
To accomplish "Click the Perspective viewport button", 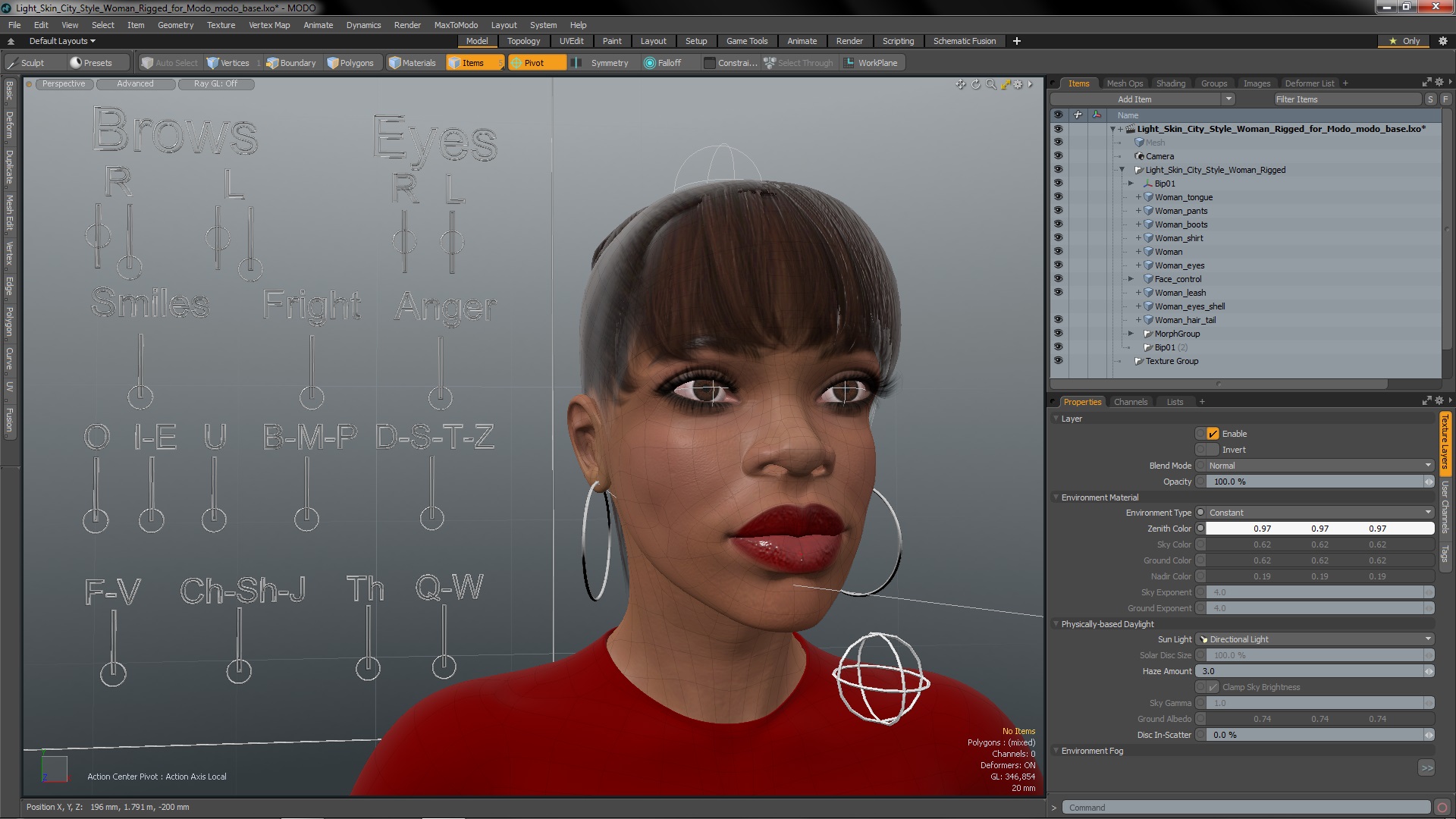I will coord(64,84).
